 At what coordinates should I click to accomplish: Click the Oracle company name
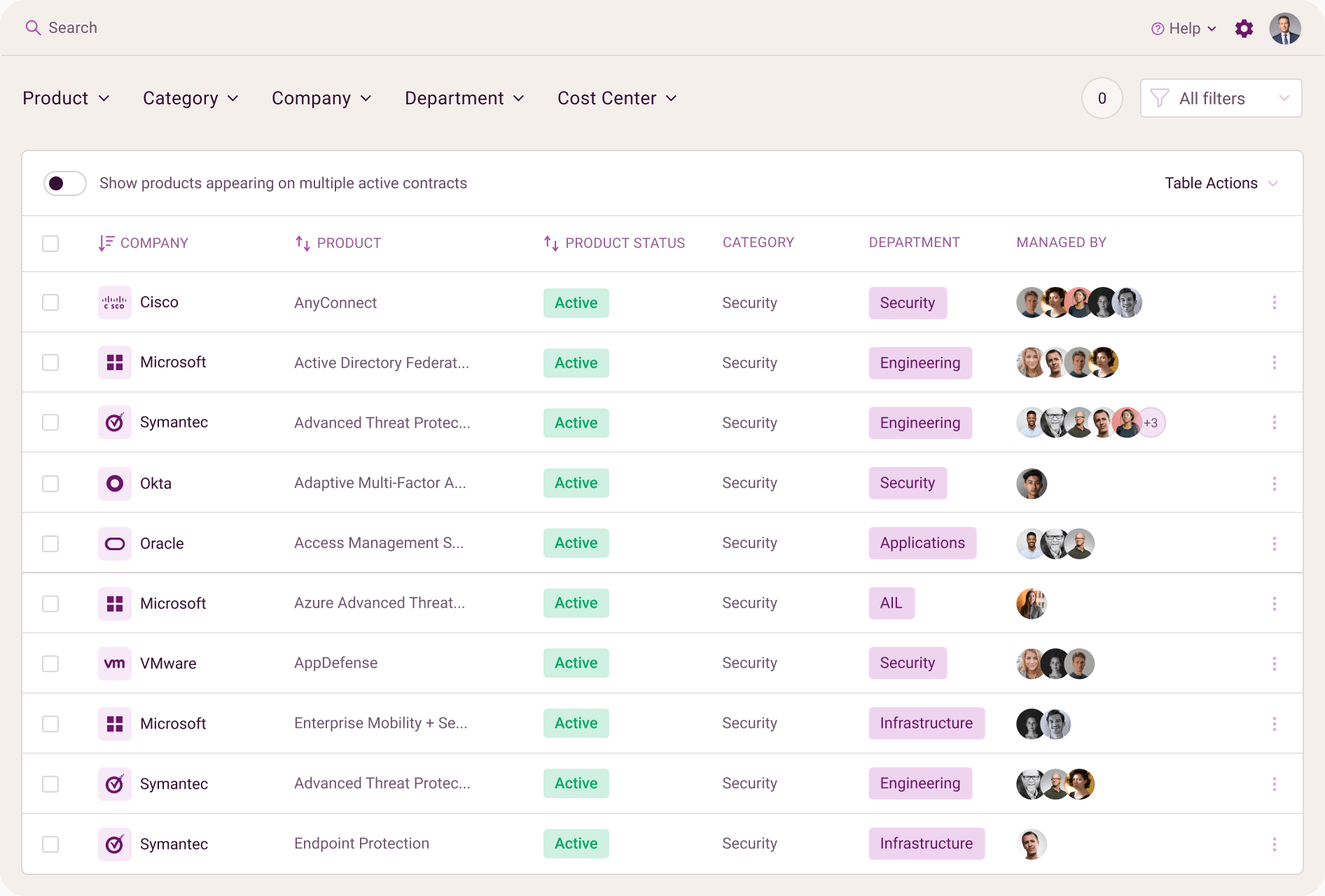(162, 544)
